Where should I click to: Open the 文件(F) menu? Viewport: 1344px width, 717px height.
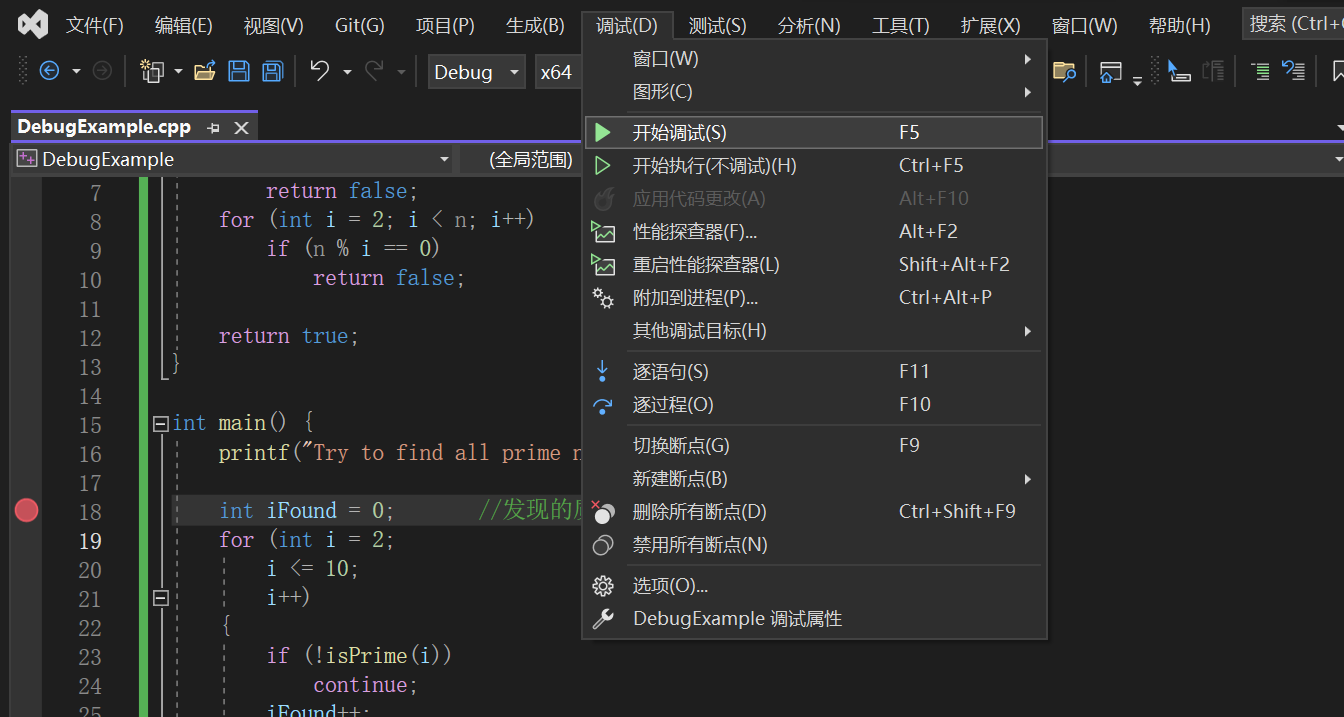click(x=95, y=25)
